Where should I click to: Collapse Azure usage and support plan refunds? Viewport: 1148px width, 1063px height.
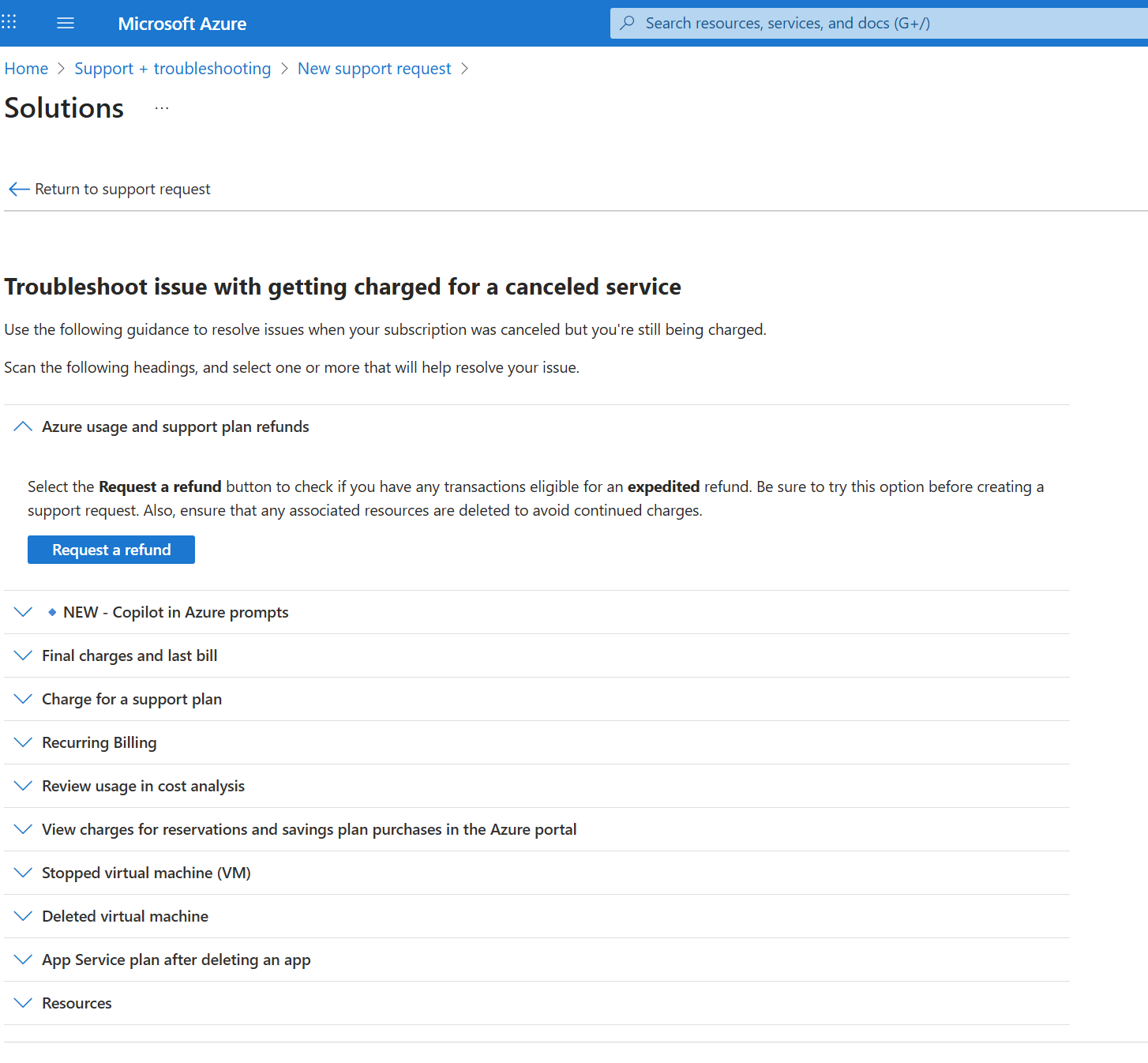pos(537,426)
